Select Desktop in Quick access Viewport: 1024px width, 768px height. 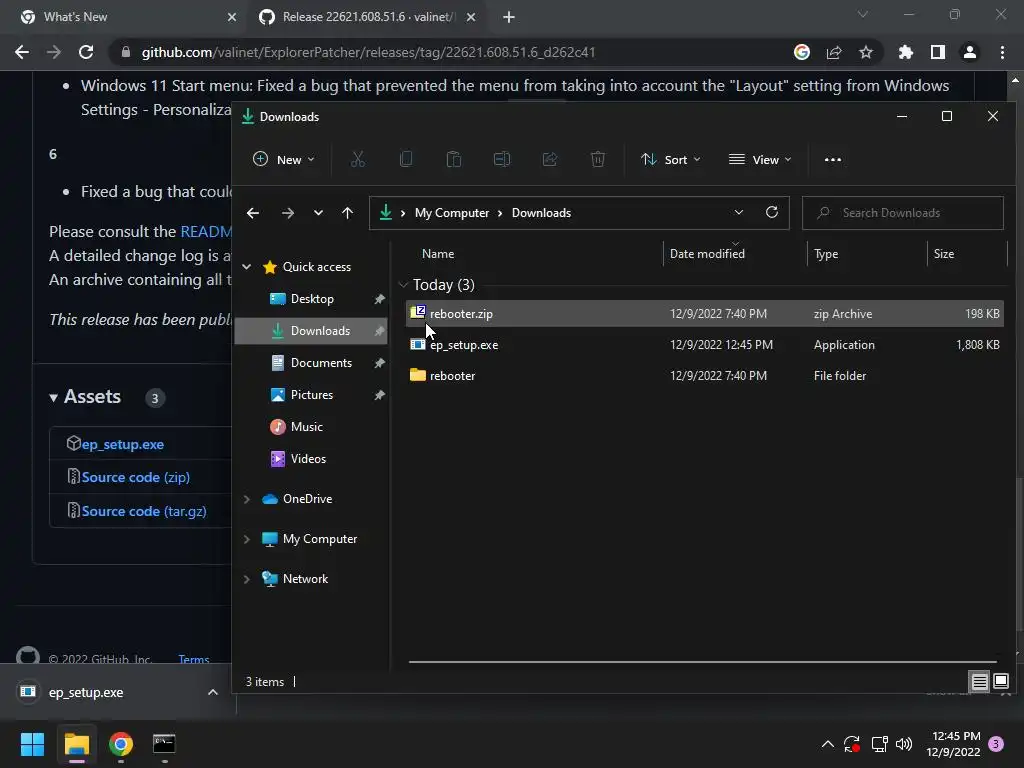click(311, 298)
